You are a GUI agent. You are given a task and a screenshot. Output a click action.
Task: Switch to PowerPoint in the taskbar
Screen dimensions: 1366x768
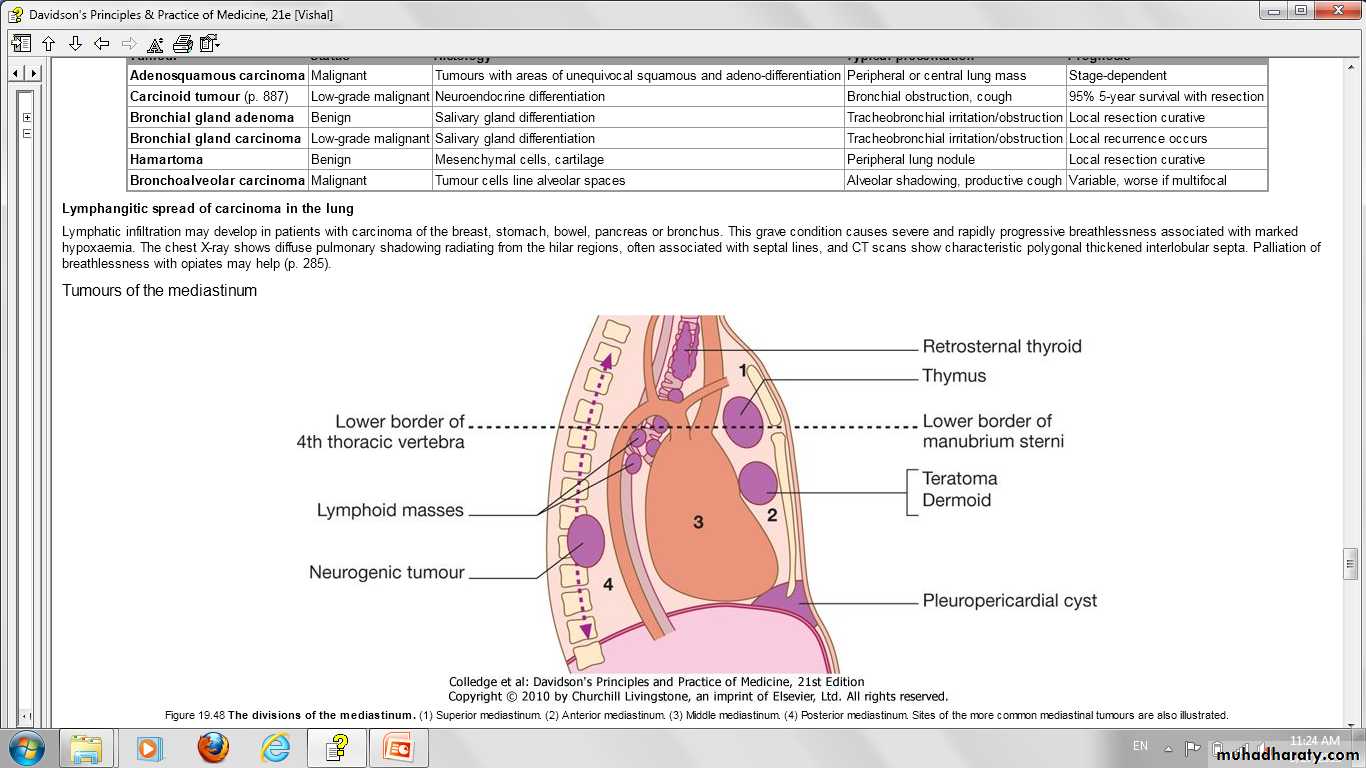(x=399, y=747)
